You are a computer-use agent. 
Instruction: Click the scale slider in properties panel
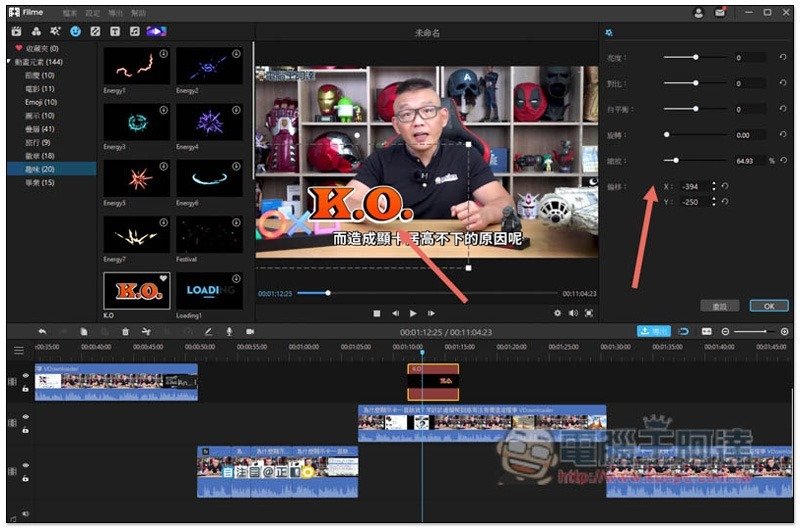[x=677, y=160]
